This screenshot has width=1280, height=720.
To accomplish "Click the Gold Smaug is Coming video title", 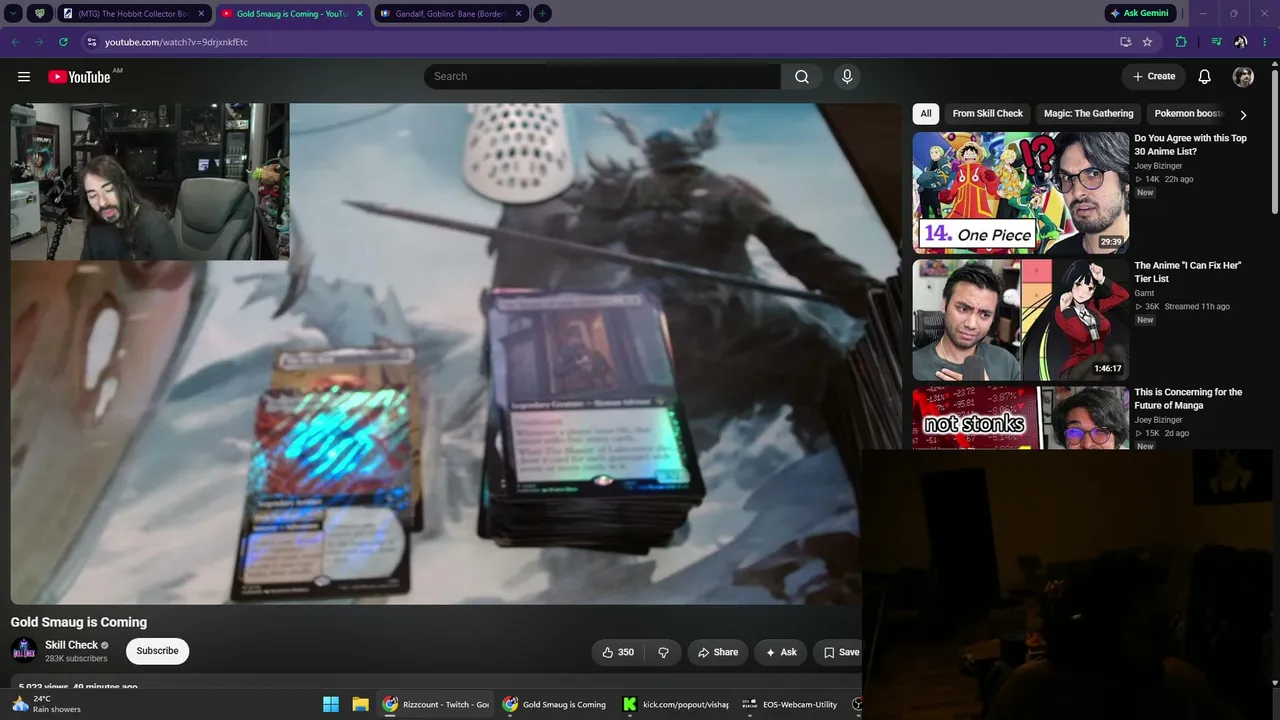I will (x=79, y=622).
